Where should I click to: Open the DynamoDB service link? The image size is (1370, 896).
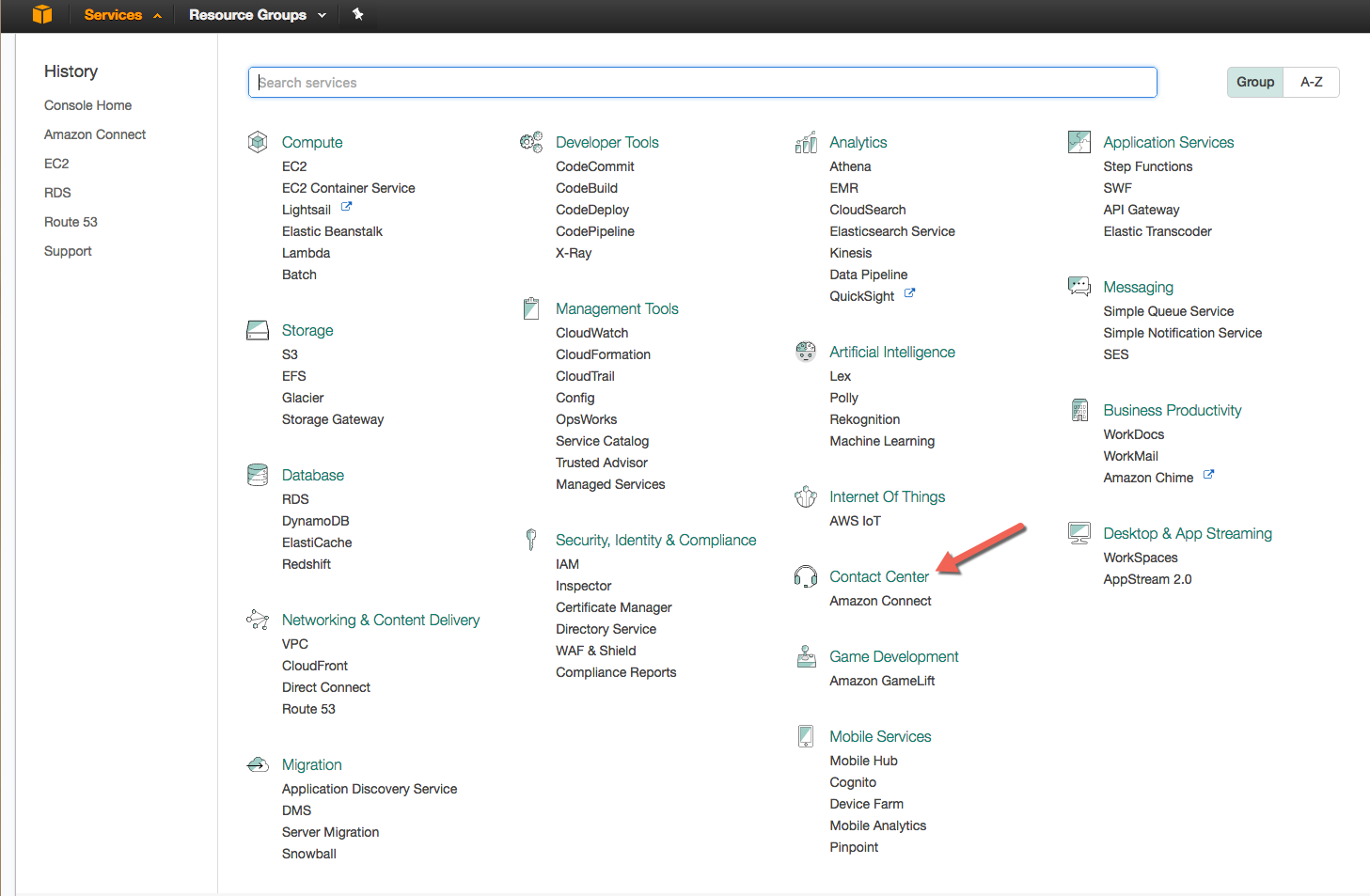(315, 521)
